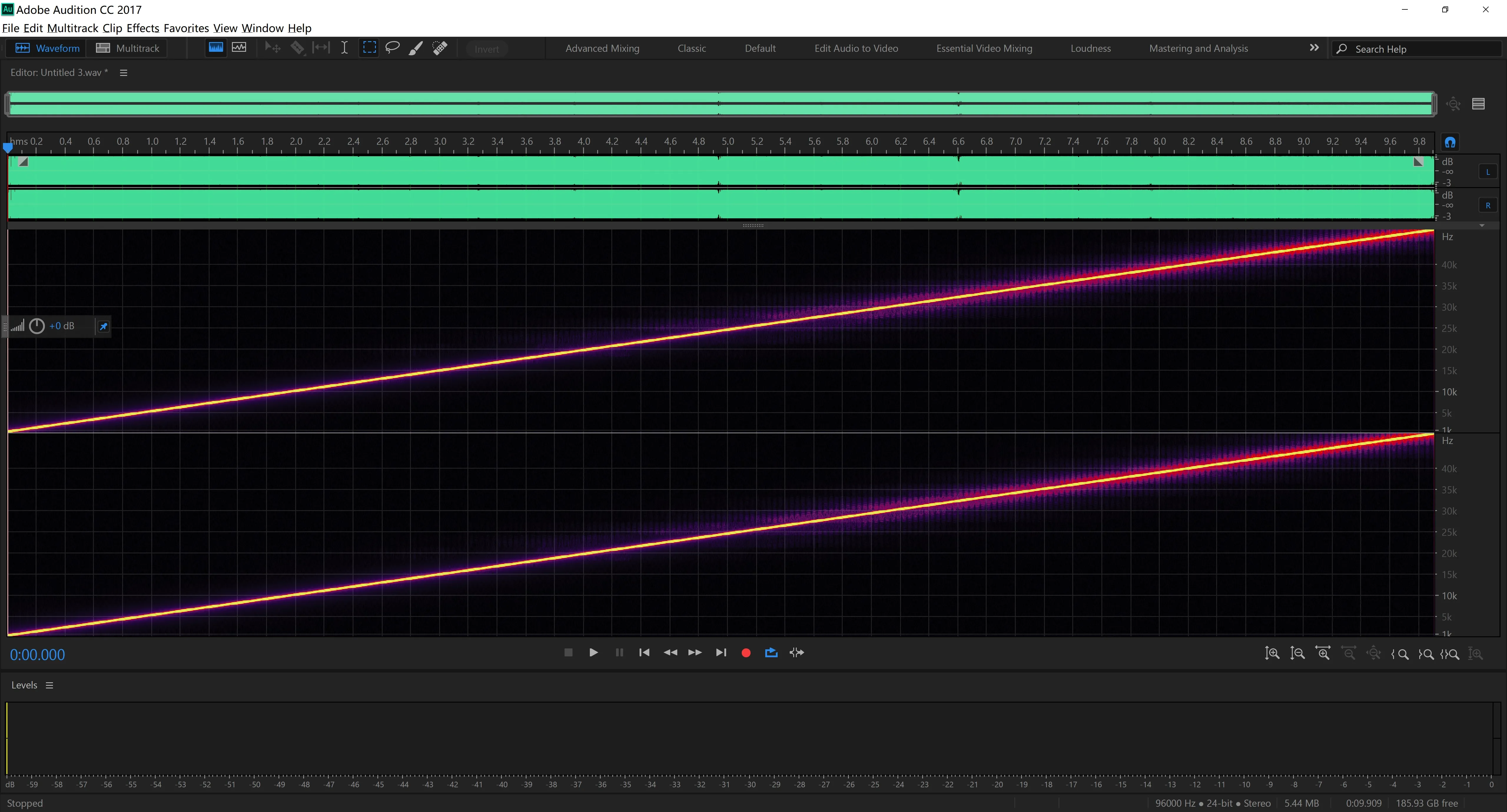Viewport: 1507px width, 812px height.
Task: Toggle snapping magnet icon
Action: (1450, 142)
